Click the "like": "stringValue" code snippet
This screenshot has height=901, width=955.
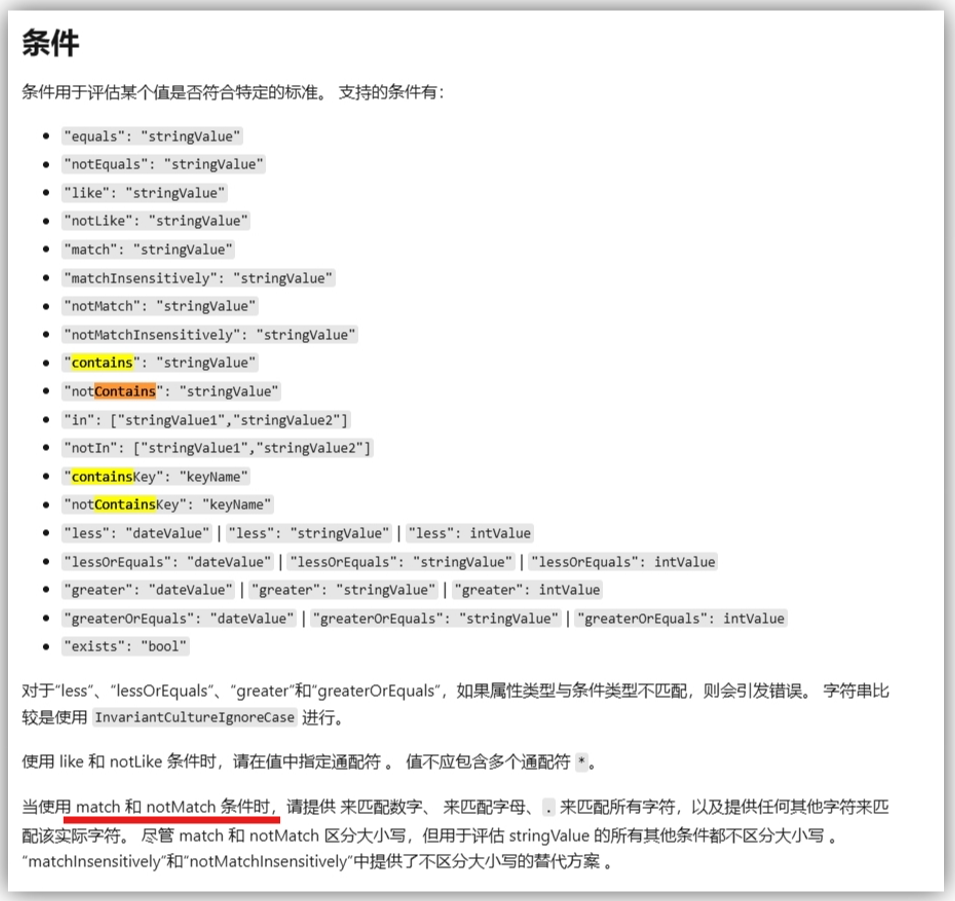click(x=145, y=192)
